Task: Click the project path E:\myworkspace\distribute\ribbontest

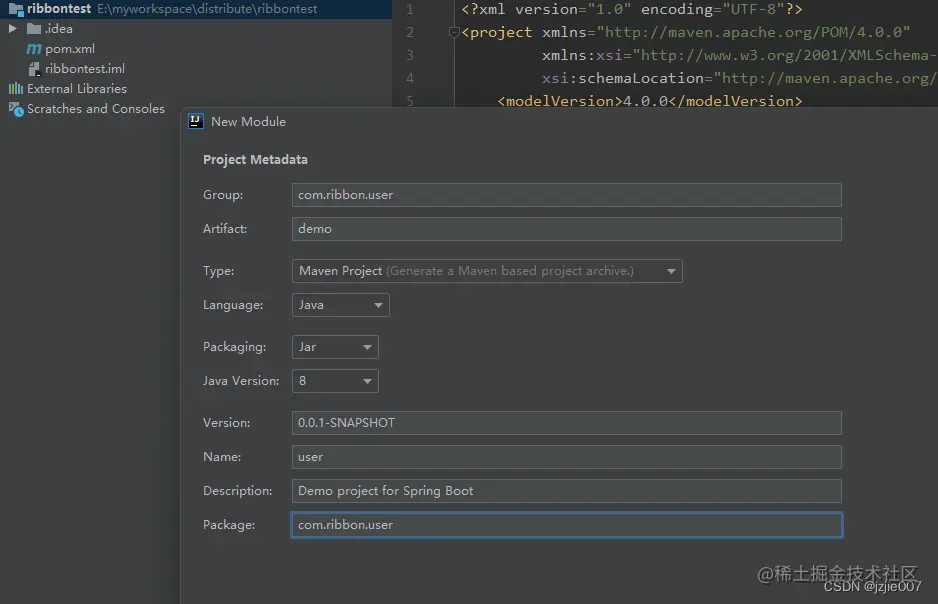Action: (x=207, y=9)
